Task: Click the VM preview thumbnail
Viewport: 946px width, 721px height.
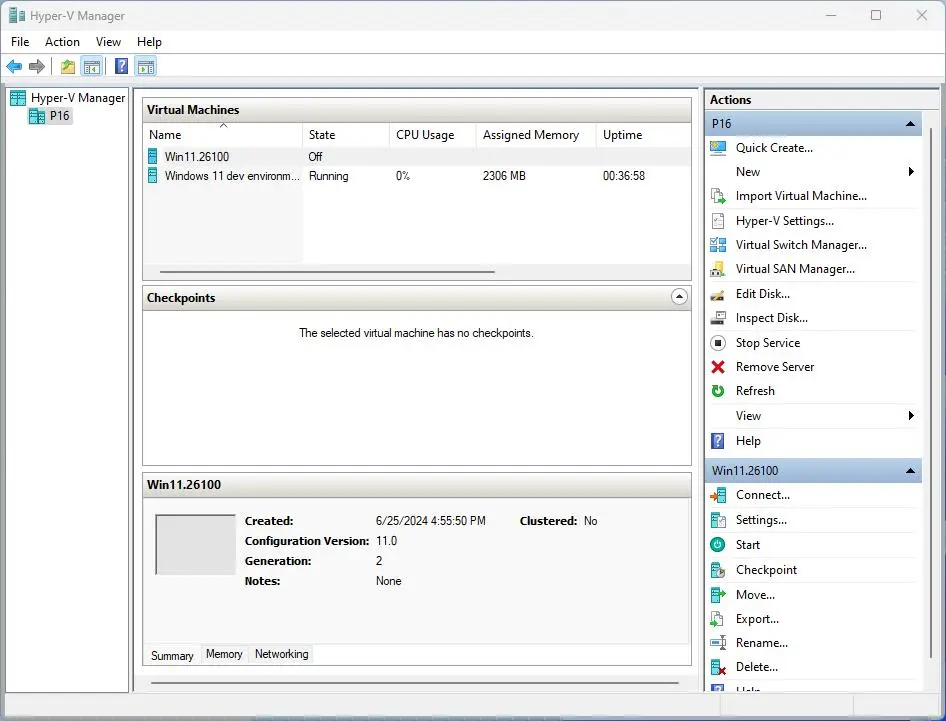Action: pyautogui.click(x=195, y=544)
